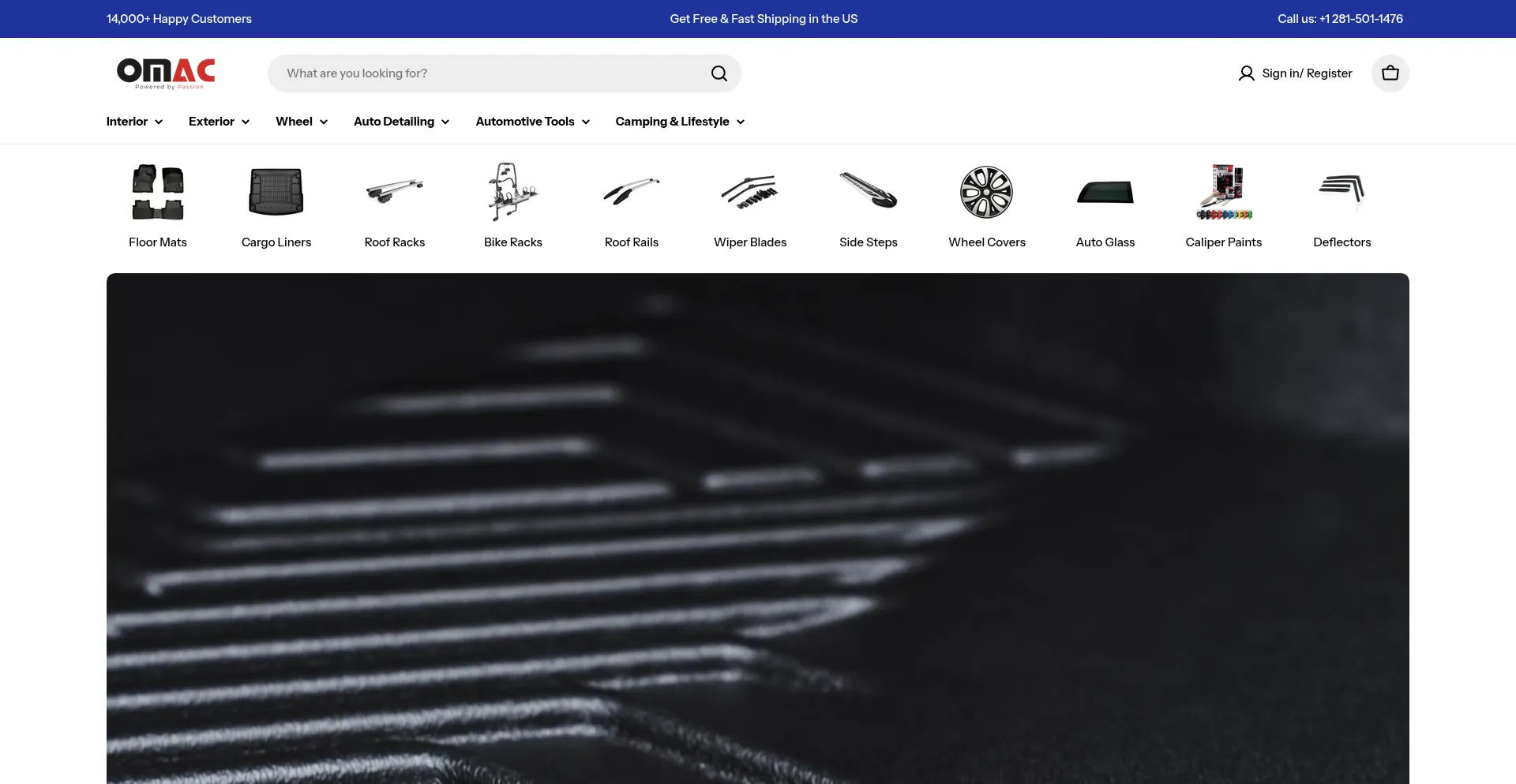Open the Automotive Tools menu
1516x784 pixels.
coord(532,122)
